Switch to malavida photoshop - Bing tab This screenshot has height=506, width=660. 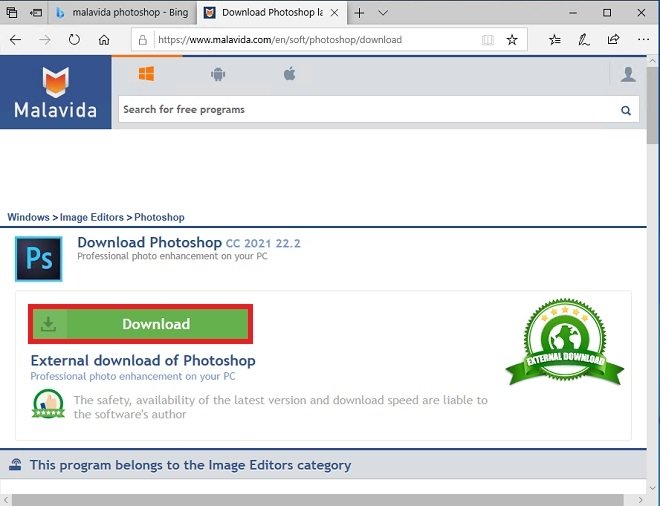(x=122, y=13)
